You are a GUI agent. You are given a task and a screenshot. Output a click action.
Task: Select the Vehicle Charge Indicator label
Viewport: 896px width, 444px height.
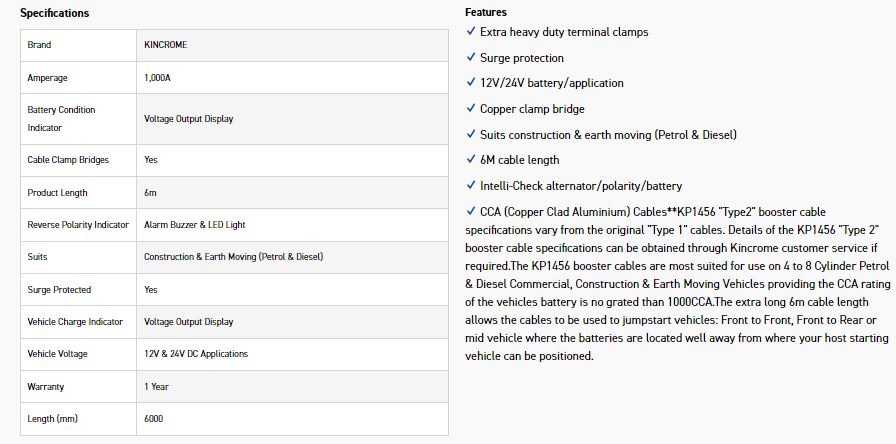(x=75, y=322)
